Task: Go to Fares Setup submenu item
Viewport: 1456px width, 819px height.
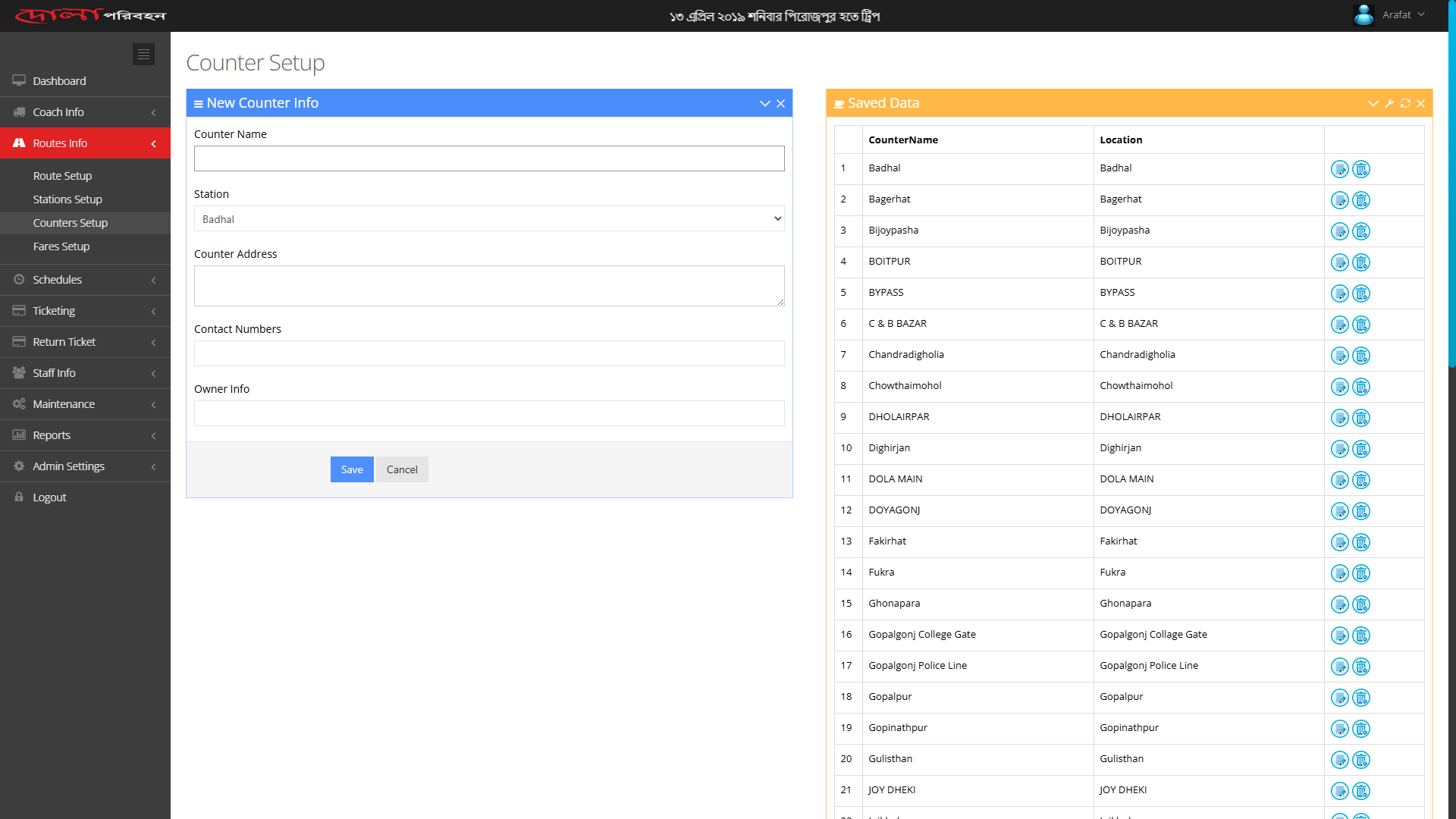Action: [x=61, y=246]
